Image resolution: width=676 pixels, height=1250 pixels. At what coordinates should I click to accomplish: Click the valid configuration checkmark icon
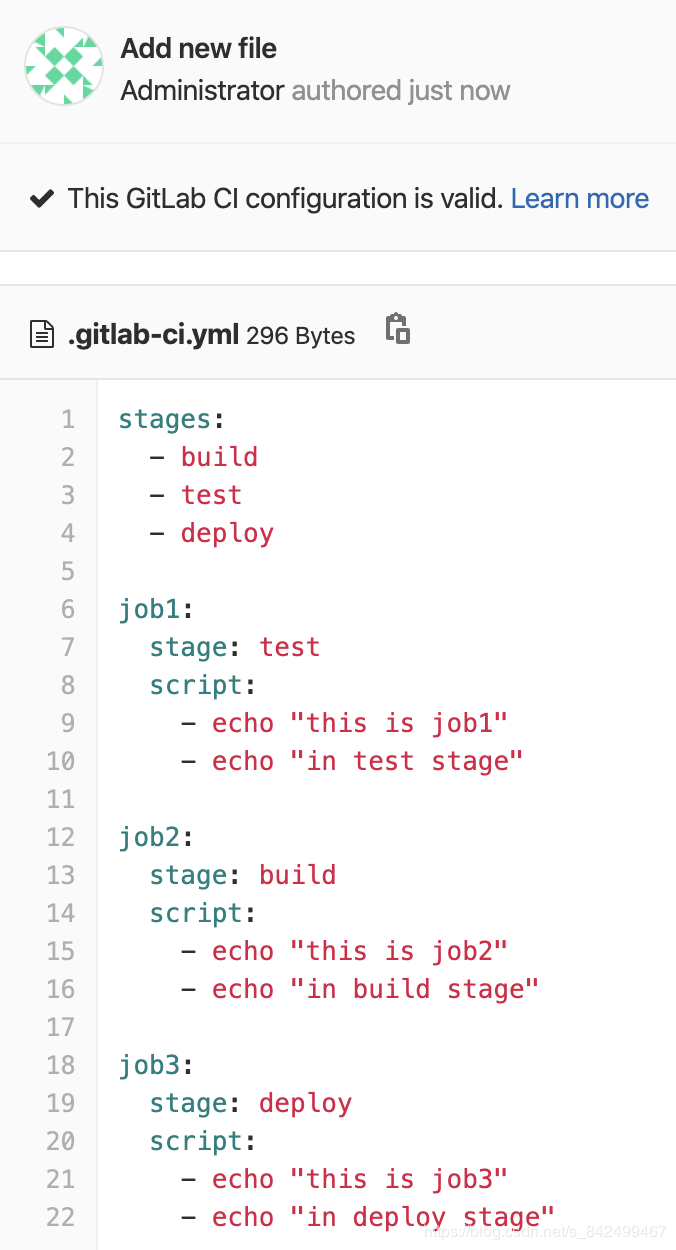[x=41, y=199]
